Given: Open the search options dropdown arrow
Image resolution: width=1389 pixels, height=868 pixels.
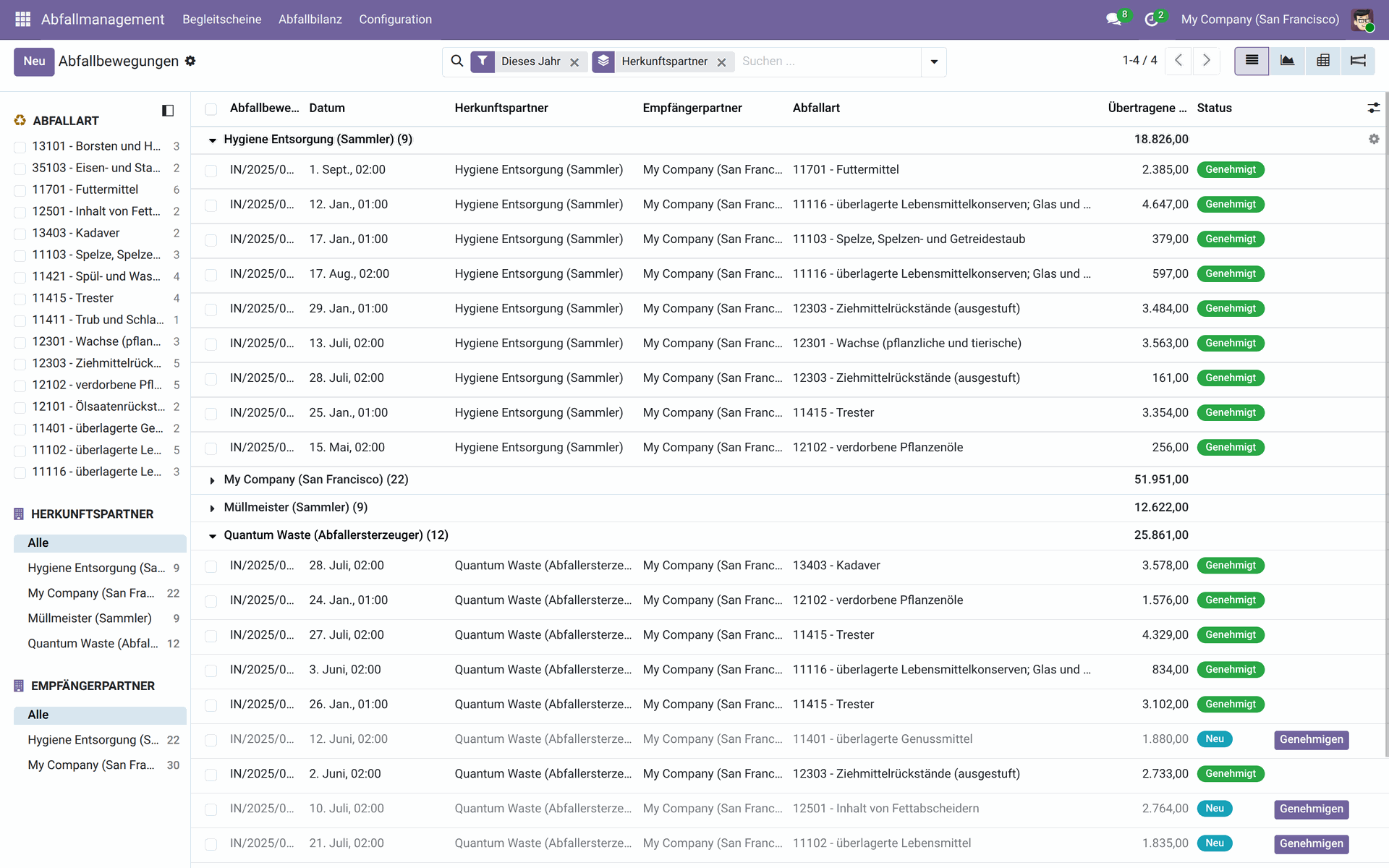Looking at the screenshot, I should 933,62.
